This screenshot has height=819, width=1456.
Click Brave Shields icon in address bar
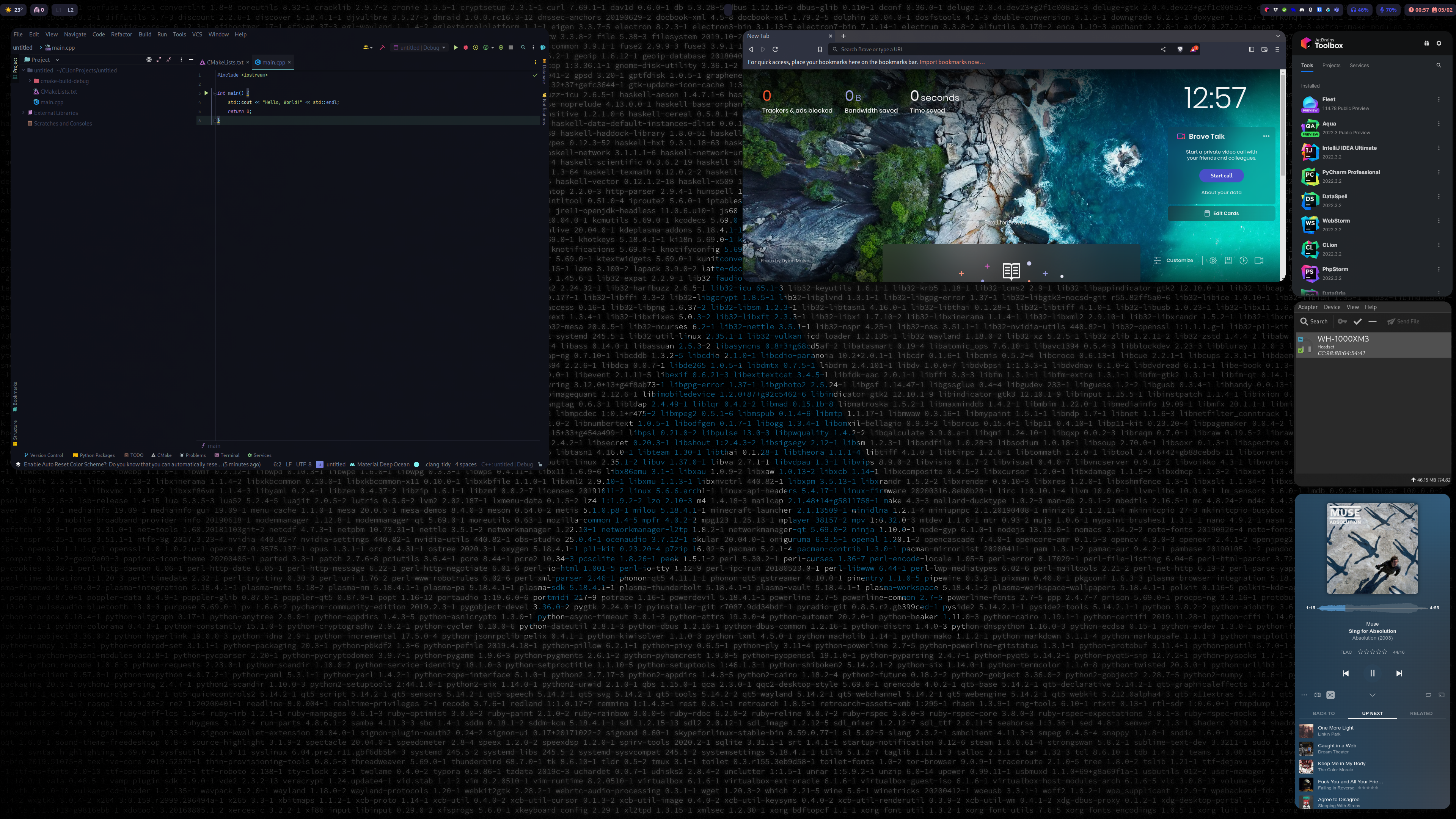point(1180,49)
